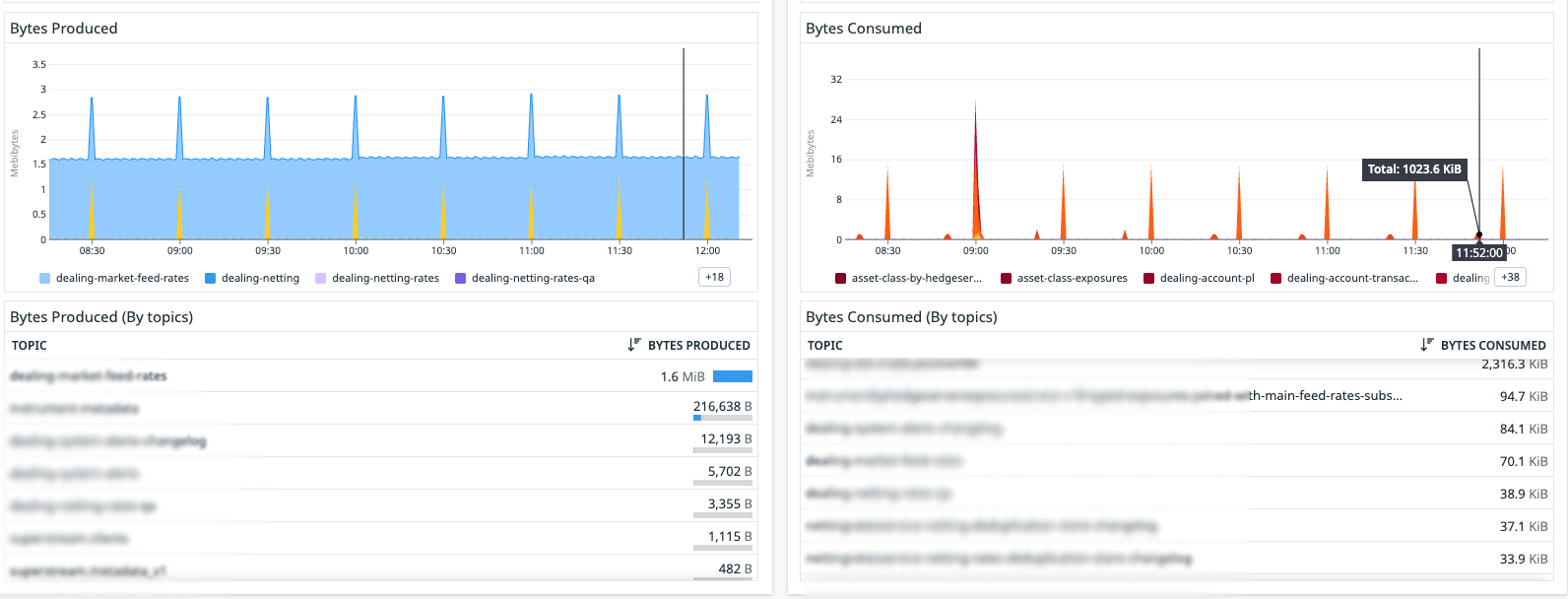The height and width of the screenshot is (599, 1568).
Task: Open the Bytes Consumed widget title
Action: pyautogui.click(x=864, y=28)
